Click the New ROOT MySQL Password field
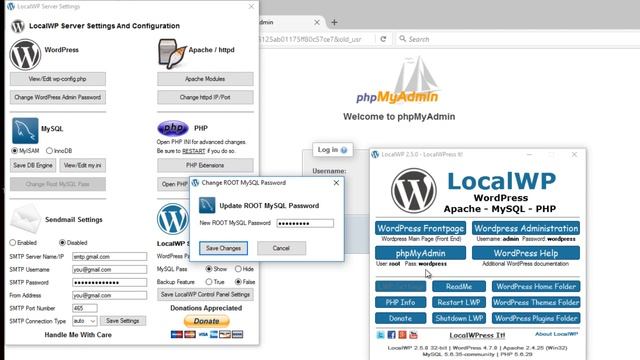 305,223
